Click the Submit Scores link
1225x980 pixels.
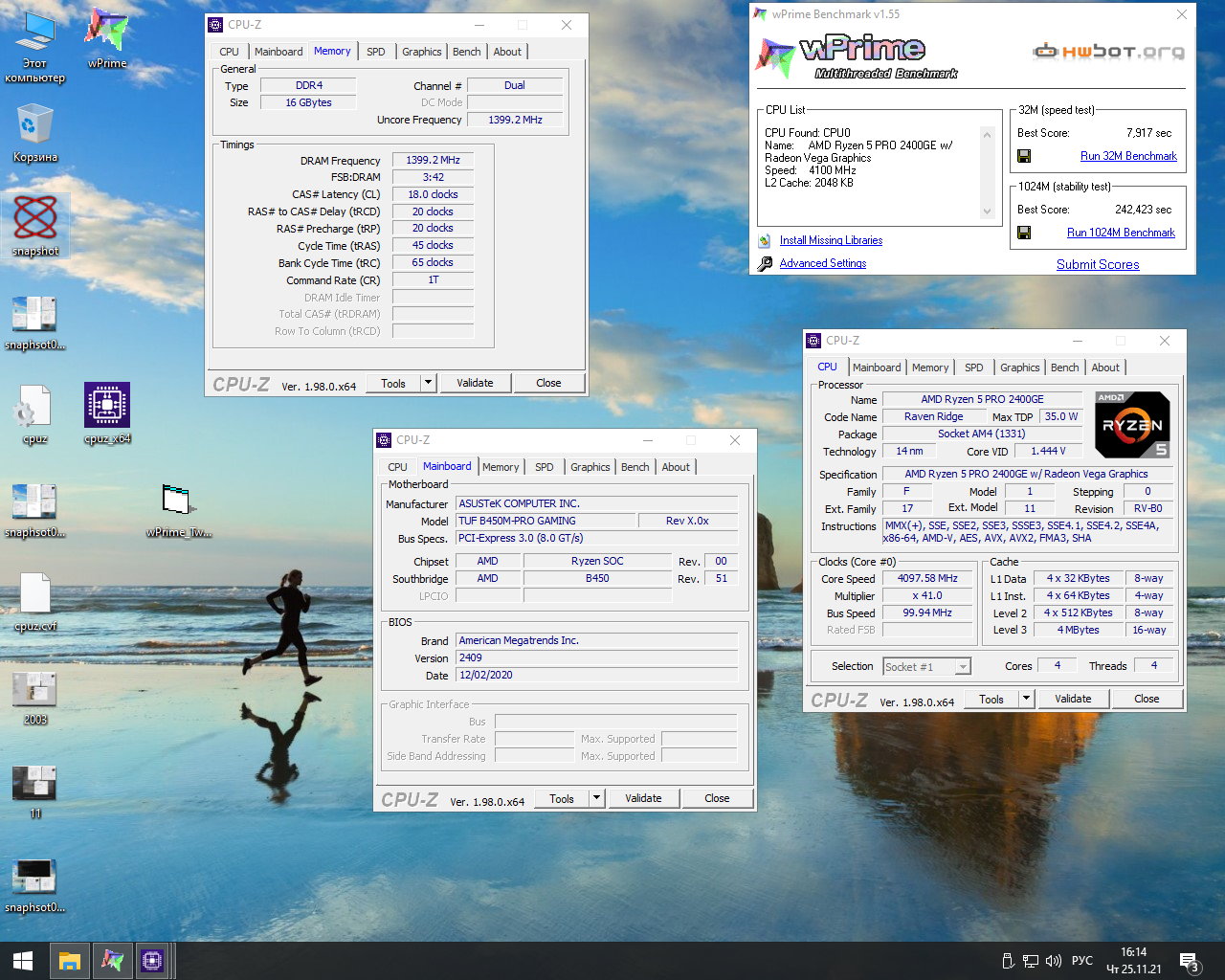pos(1098,265)
